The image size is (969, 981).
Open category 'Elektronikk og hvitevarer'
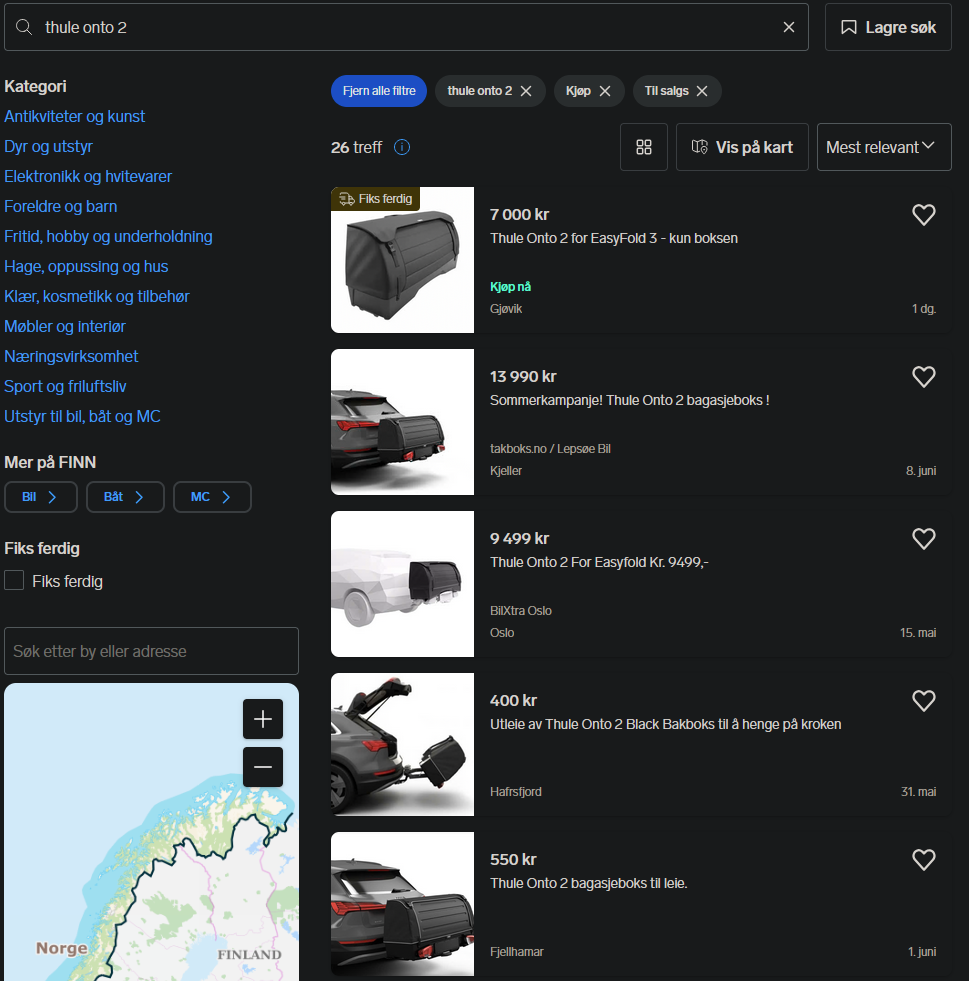coord(88,176)
